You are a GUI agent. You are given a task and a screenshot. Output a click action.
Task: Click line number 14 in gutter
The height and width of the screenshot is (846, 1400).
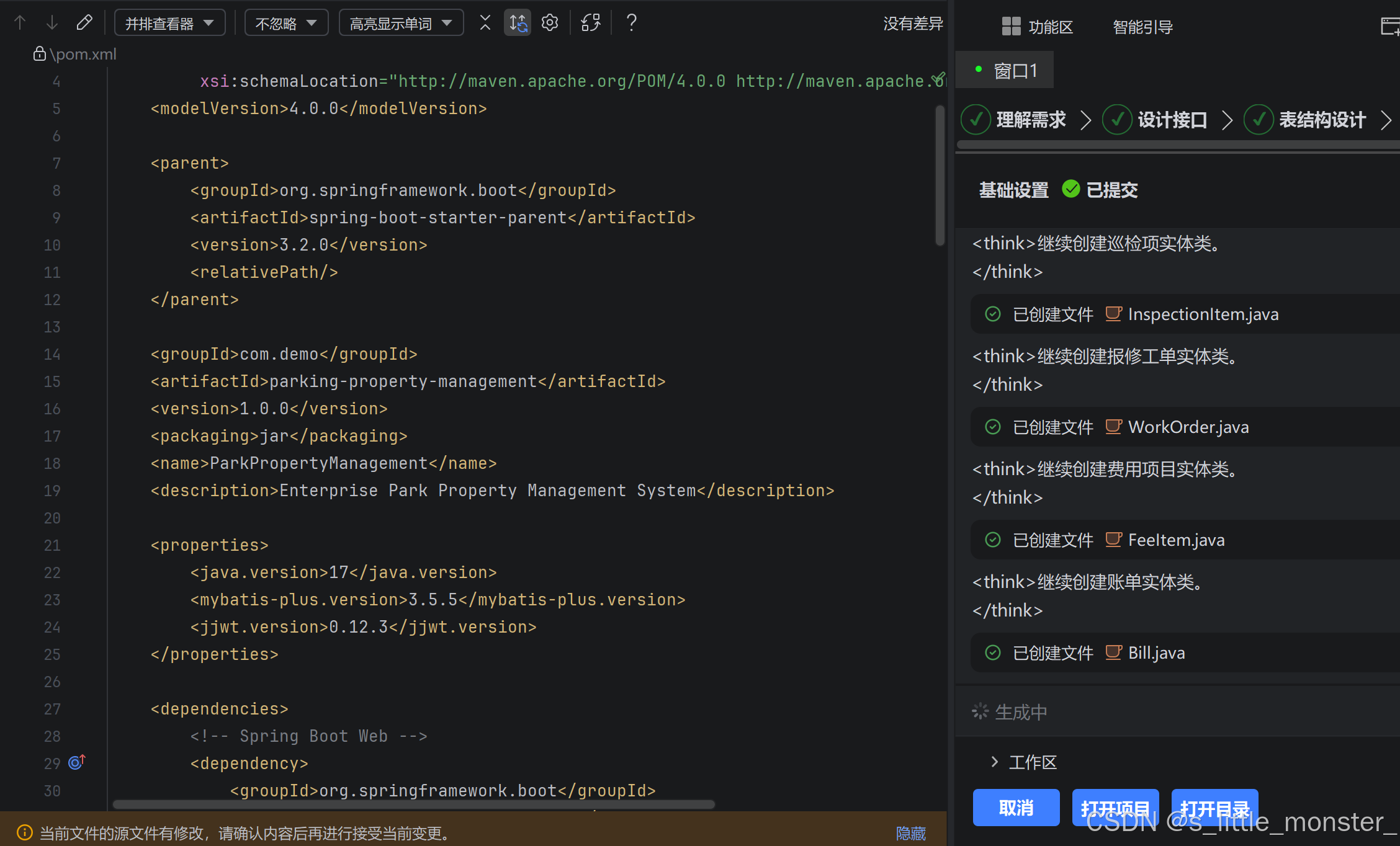click(52, 354)
